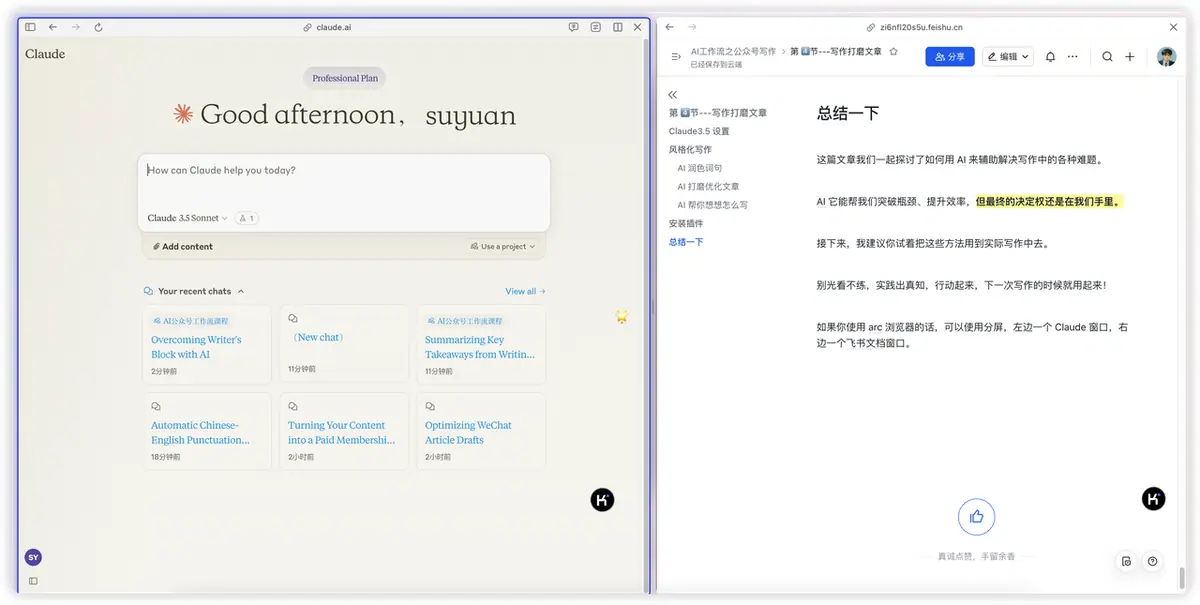Click the cat emoji icon beside recent chats
Viewport: 1200px width, 605px height.
click(621, 316)
